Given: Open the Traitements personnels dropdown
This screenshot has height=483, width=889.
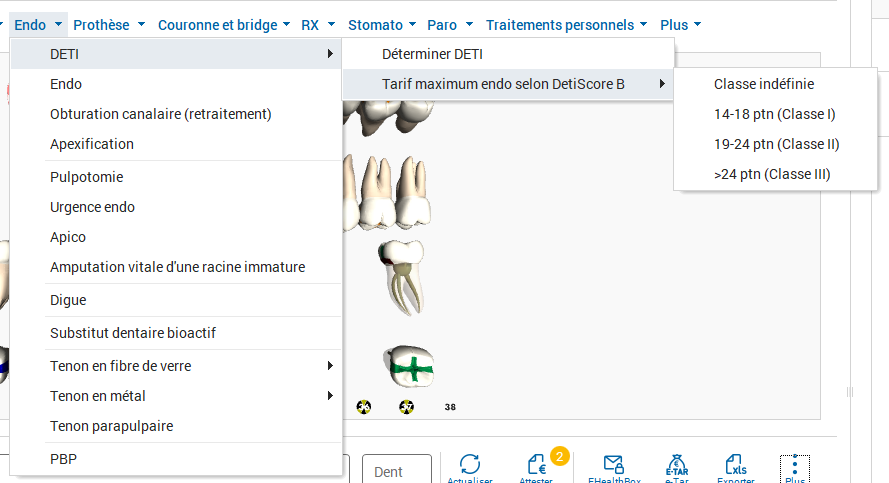Looking at the screenshot, I should (566, 25).
